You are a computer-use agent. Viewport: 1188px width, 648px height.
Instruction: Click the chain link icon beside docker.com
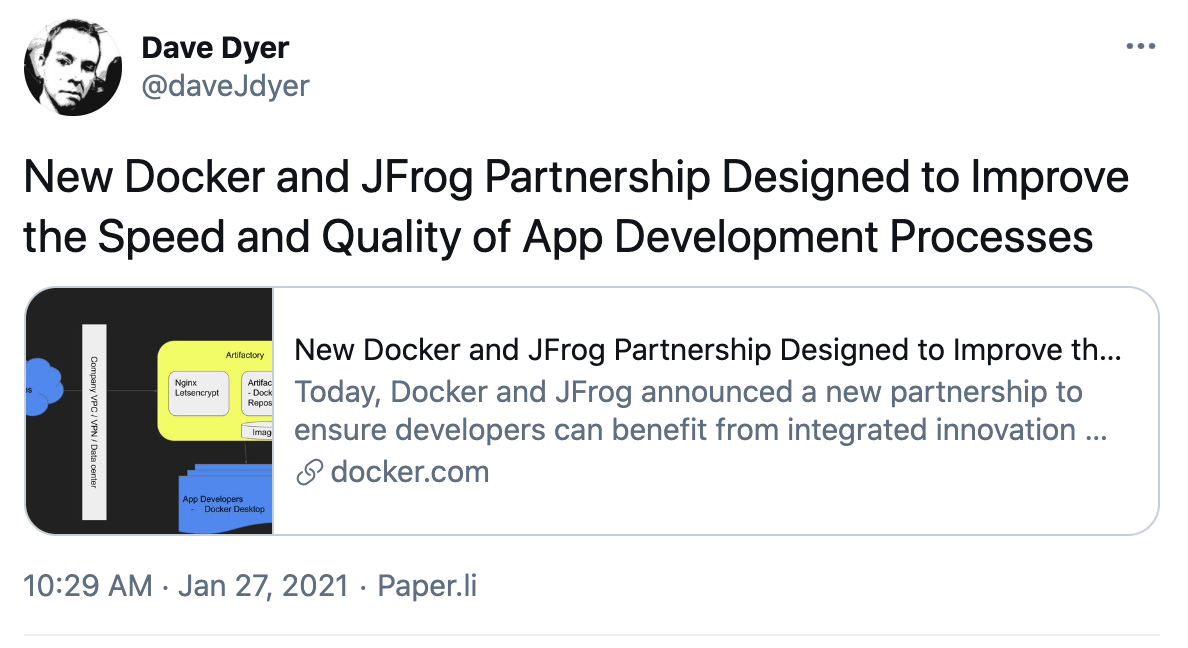click(x=310, y=473)
